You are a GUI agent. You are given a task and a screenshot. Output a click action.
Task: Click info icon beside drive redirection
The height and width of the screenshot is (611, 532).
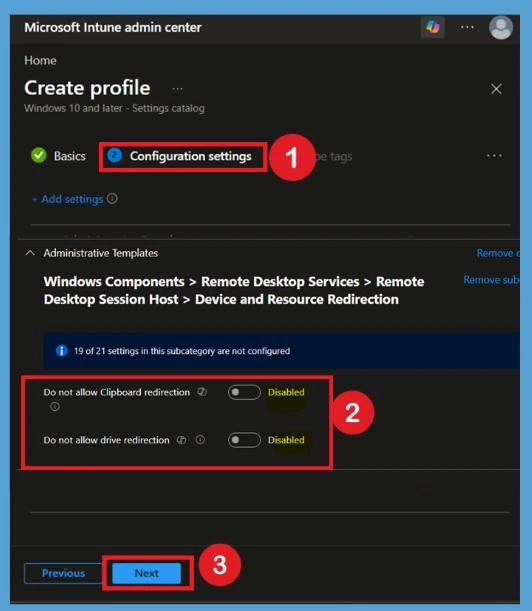coord(200,440)
